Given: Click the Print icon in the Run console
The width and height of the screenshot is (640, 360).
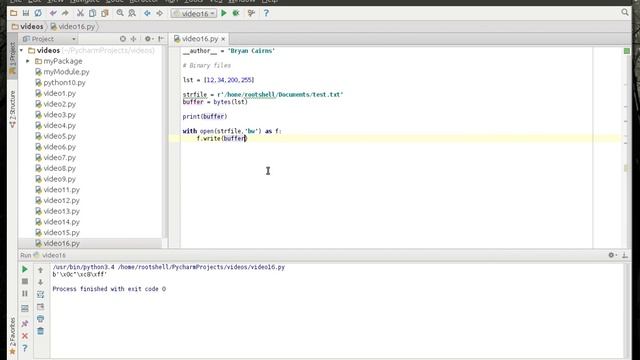Looking at the screenshot, I should point(40,318).
